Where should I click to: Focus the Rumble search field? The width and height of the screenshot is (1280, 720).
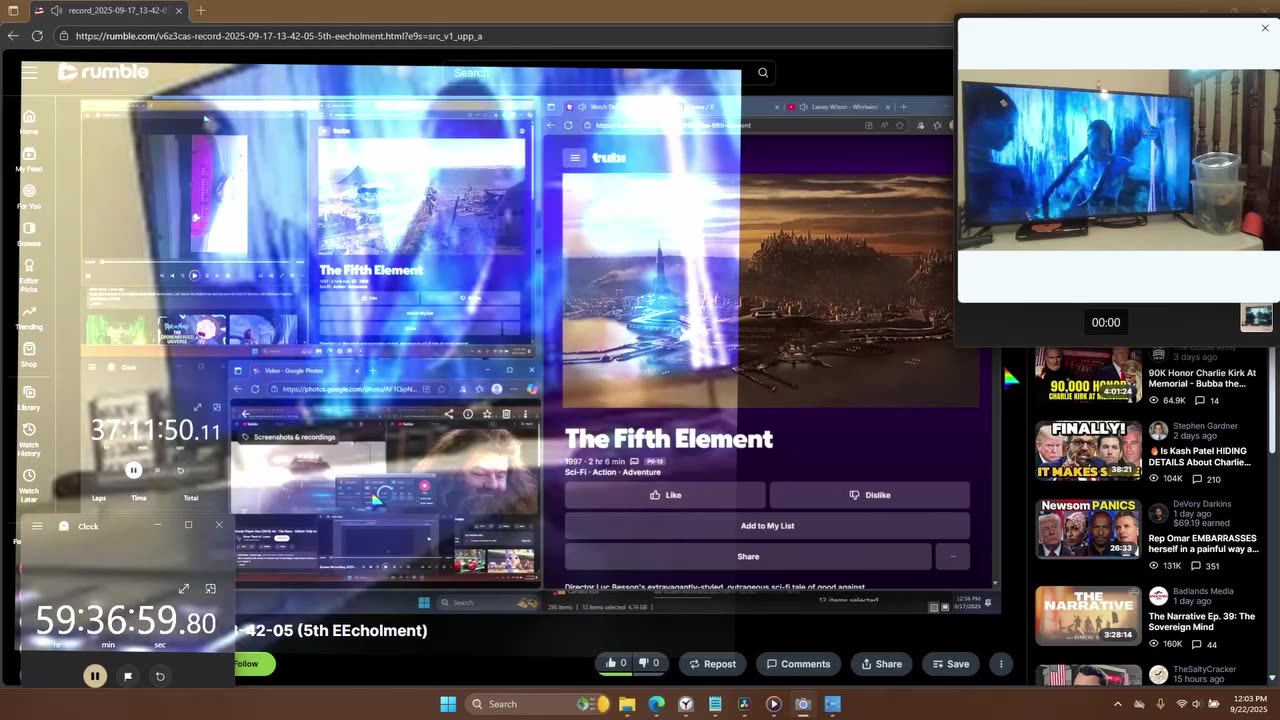[596, 73]
